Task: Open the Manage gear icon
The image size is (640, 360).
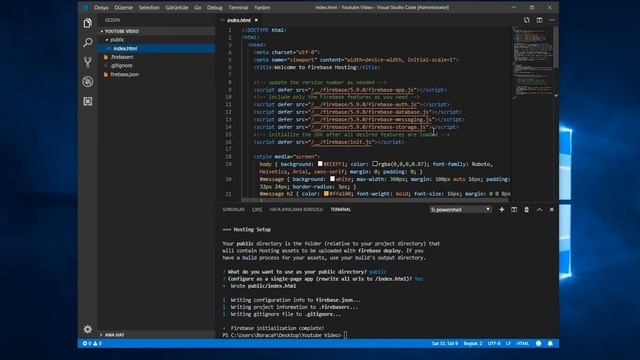Action: click(x=87, y=329)
